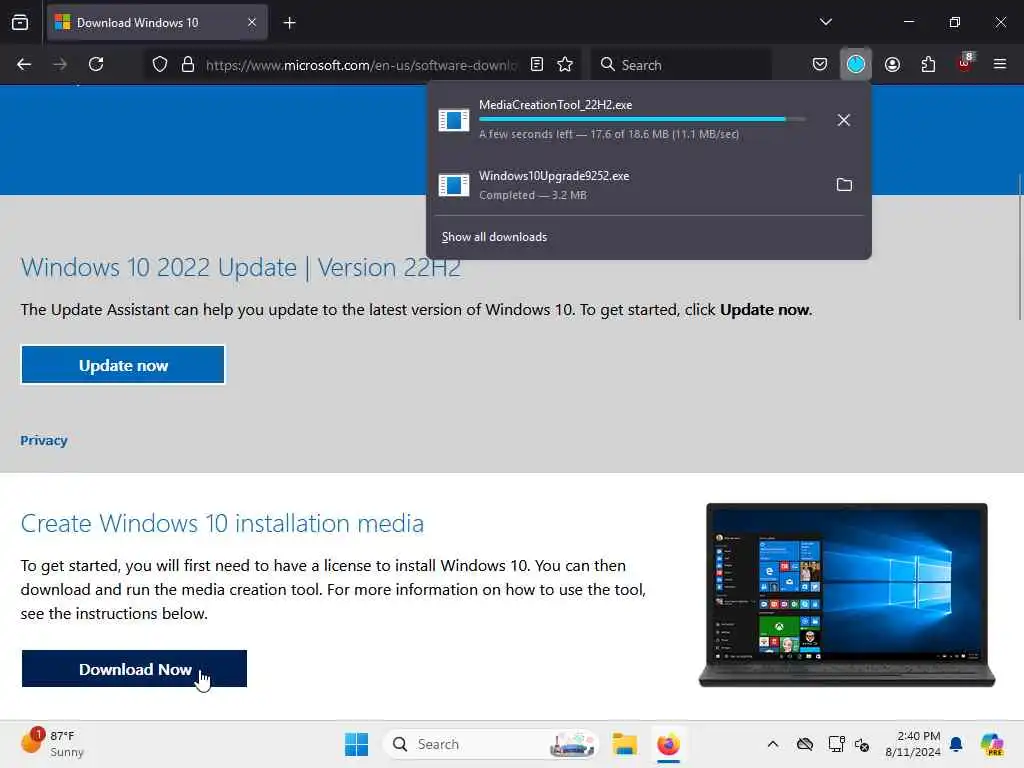Open the Windows Start menu
The width and height of the screenshot is (1024, 768).
click(x=356, y=744)
